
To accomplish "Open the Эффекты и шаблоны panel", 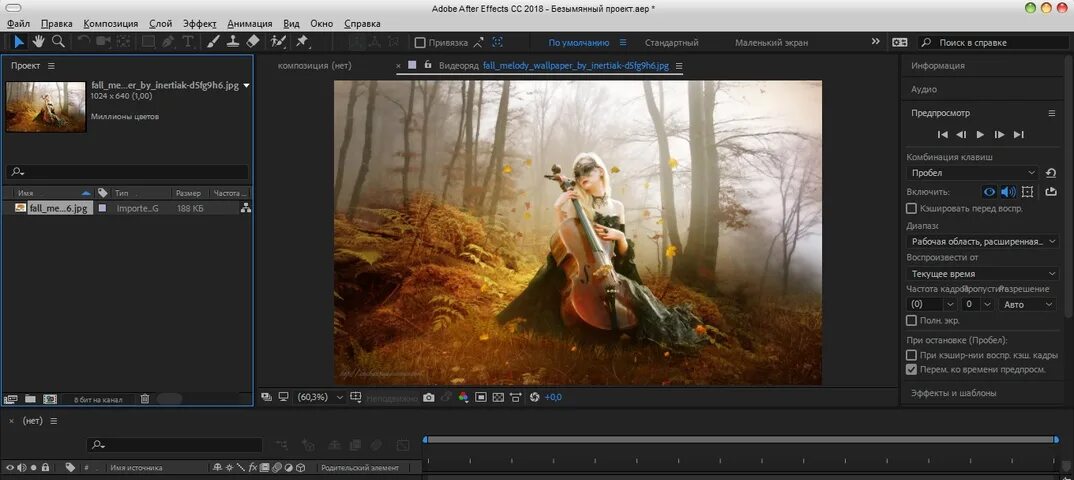I will [953, 393].
